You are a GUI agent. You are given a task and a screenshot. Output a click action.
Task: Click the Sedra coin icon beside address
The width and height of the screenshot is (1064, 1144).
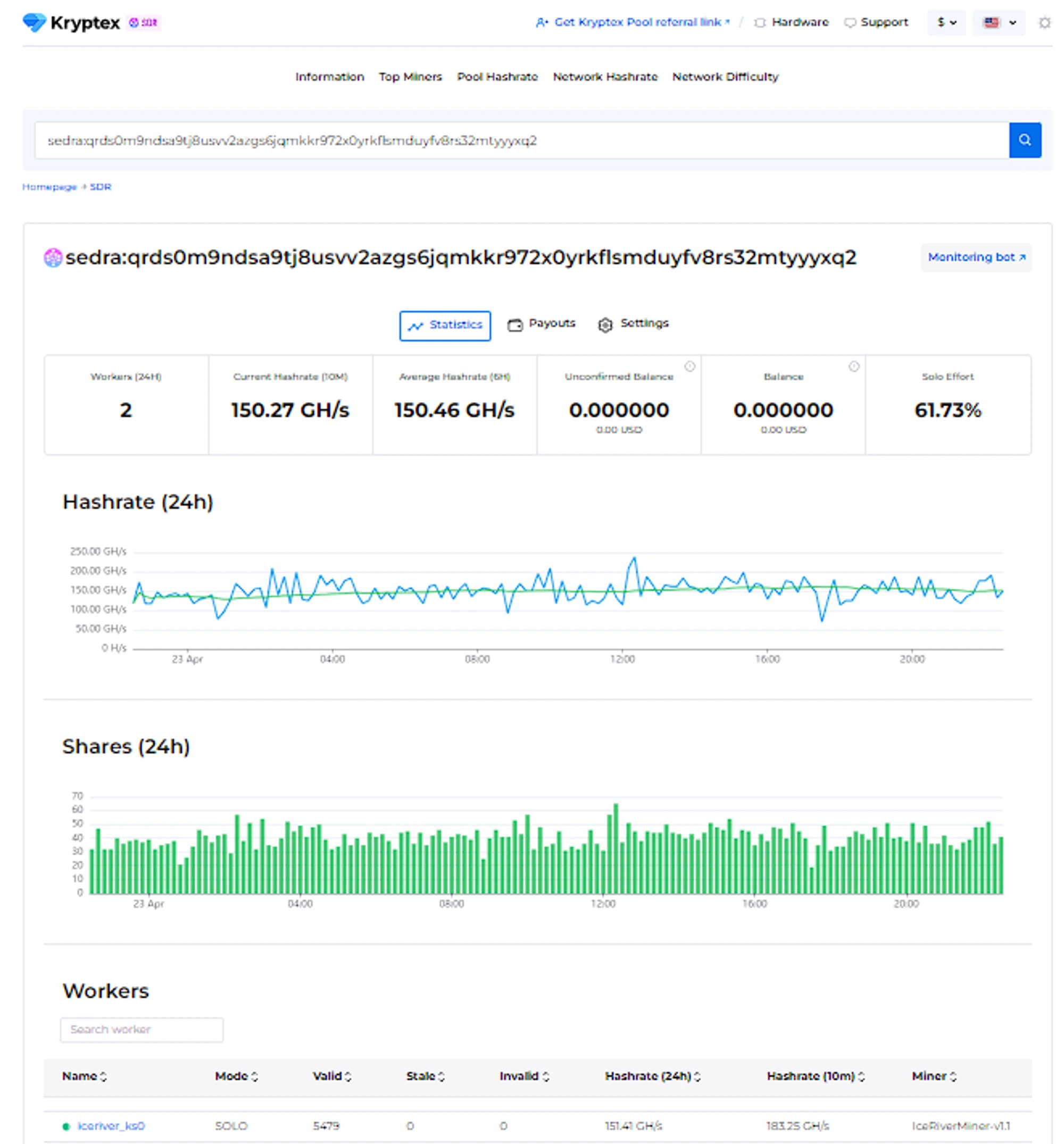click(53, 257)
